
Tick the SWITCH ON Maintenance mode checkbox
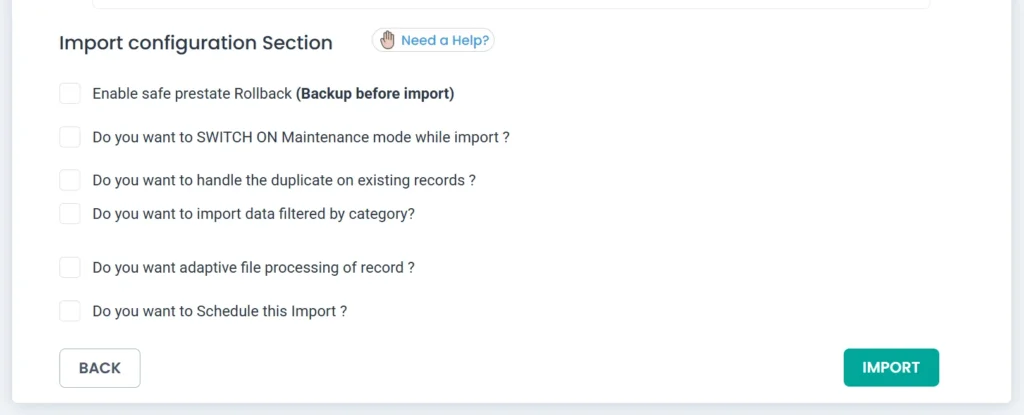pos(70,137)
